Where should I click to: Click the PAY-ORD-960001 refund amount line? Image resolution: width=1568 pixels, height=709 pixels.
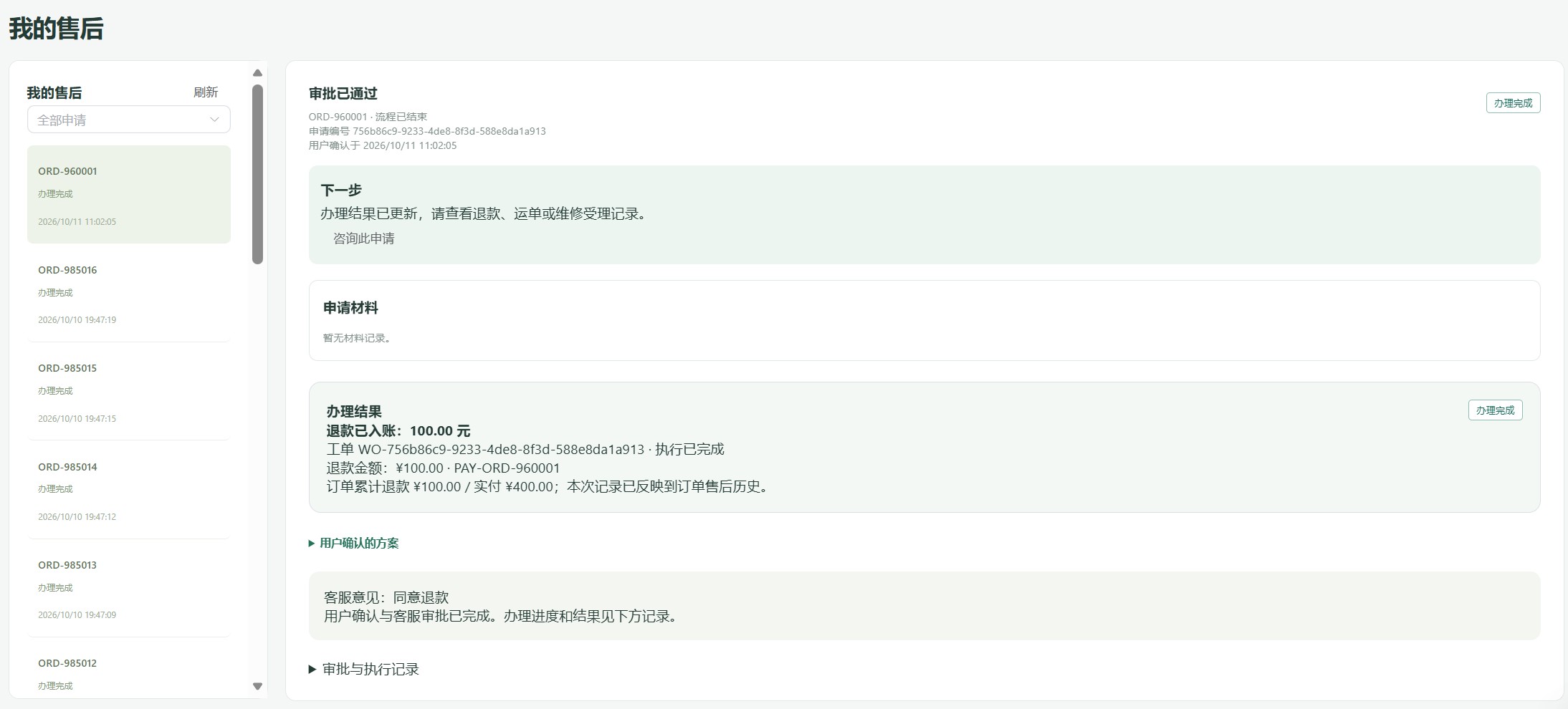[443, 468]
